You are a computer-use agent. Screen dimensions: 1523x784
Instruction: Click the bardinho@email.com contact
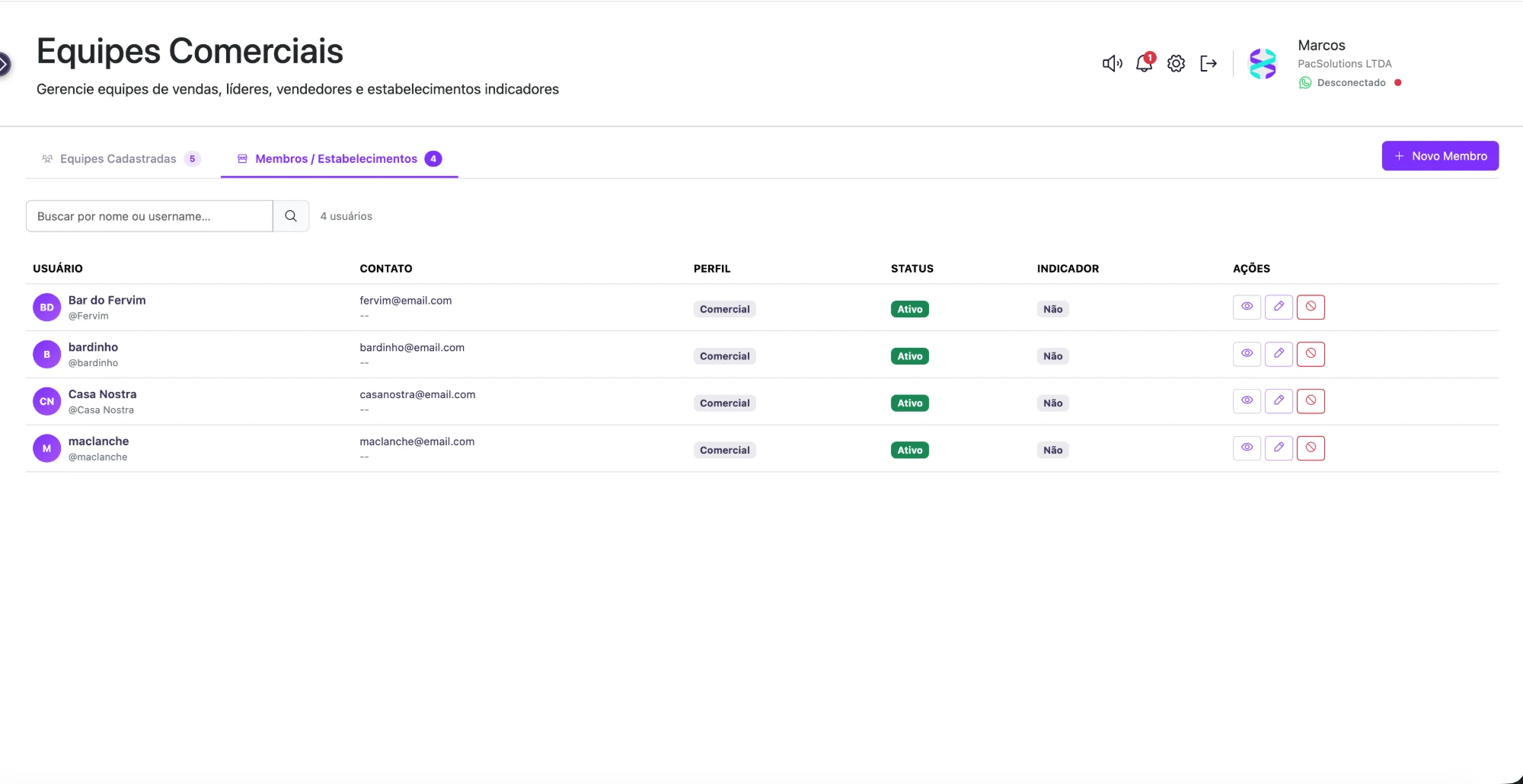(x=412, y=348)
